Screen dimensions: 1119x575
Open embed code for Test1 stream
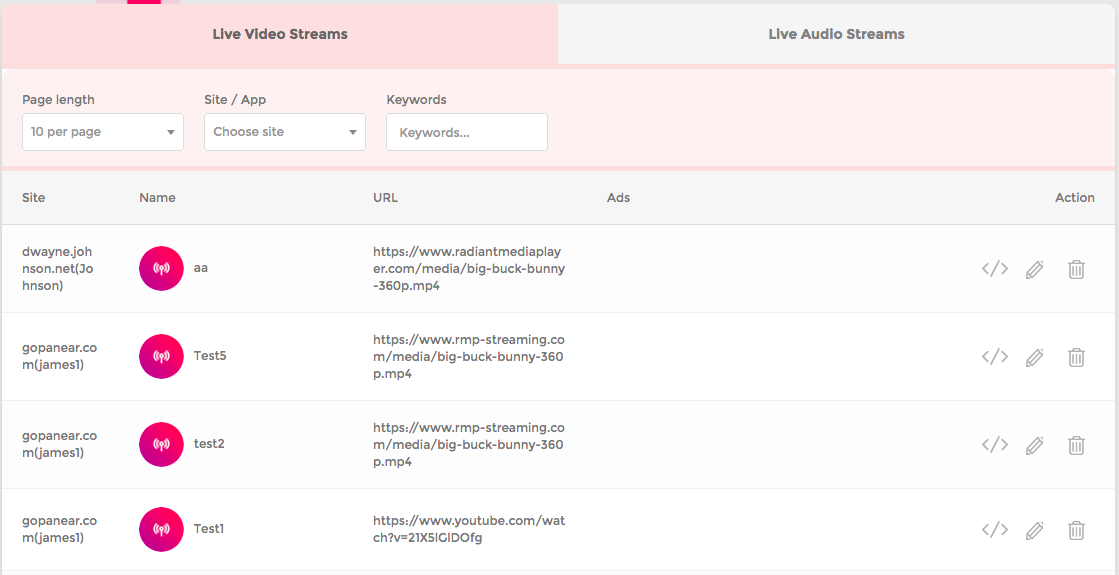tap(994, 530)
